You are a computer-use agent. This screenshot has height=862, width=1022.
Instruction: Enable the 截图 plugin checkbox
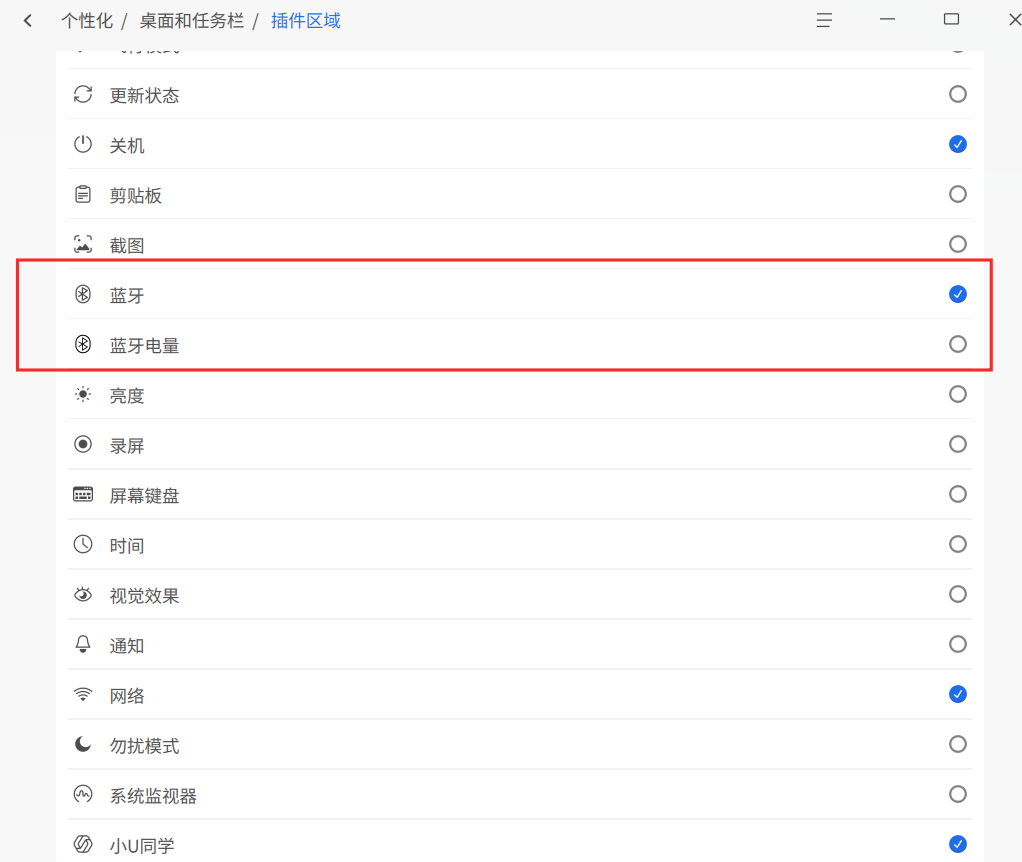957,244
